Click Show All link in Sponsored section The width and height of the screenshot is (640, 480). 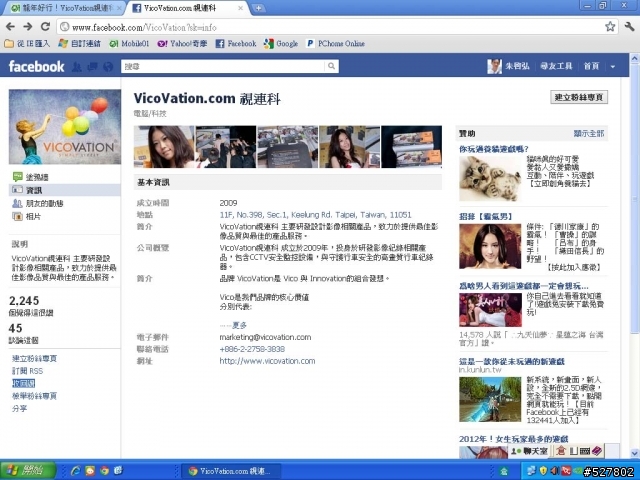click(589, 133)
